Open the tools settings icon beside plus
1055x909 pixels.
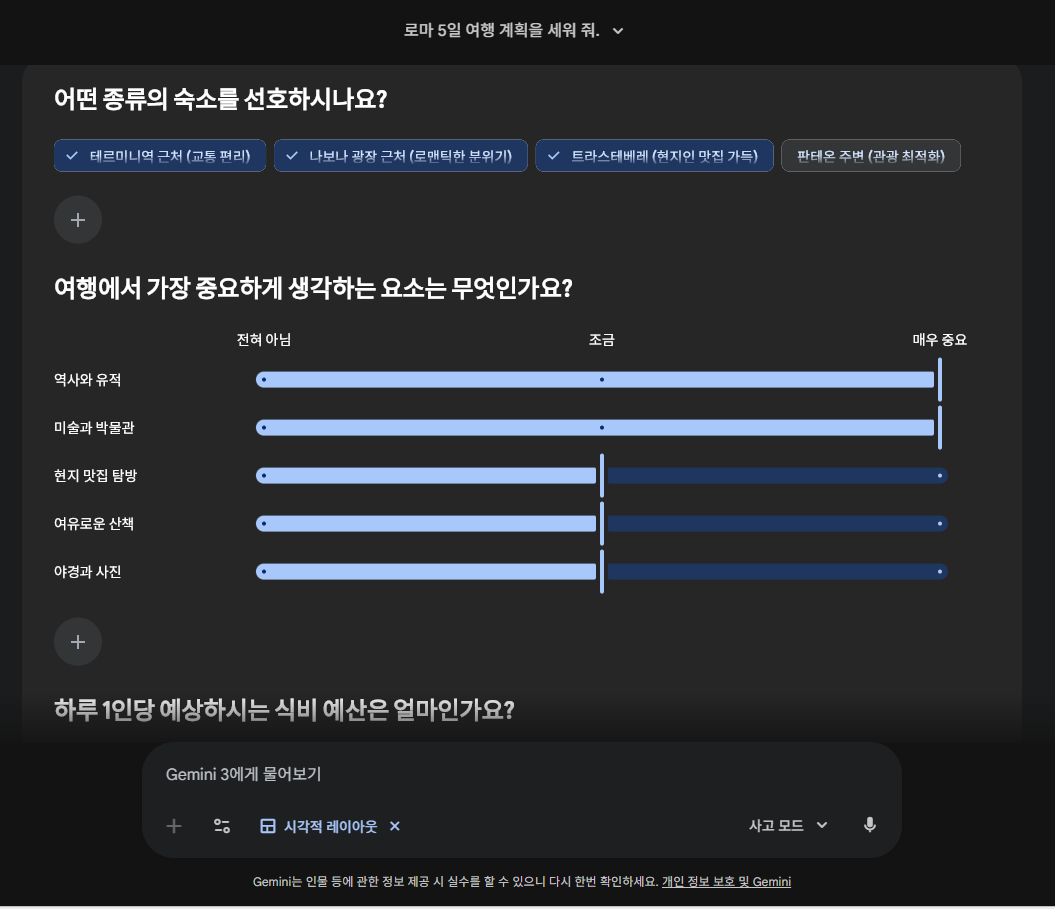222,826
